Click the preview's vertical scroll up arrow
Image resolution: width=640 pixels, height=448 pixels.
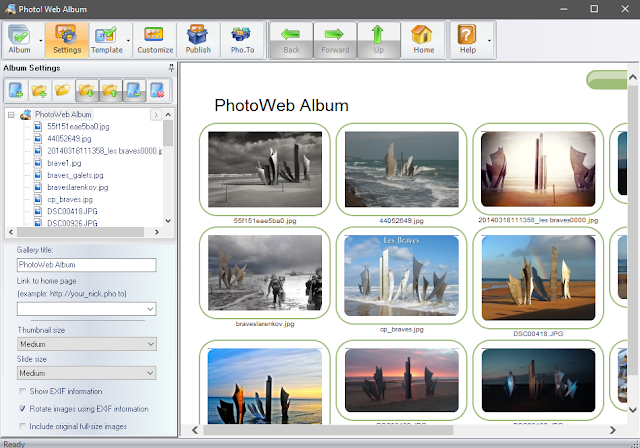(633, 77)
